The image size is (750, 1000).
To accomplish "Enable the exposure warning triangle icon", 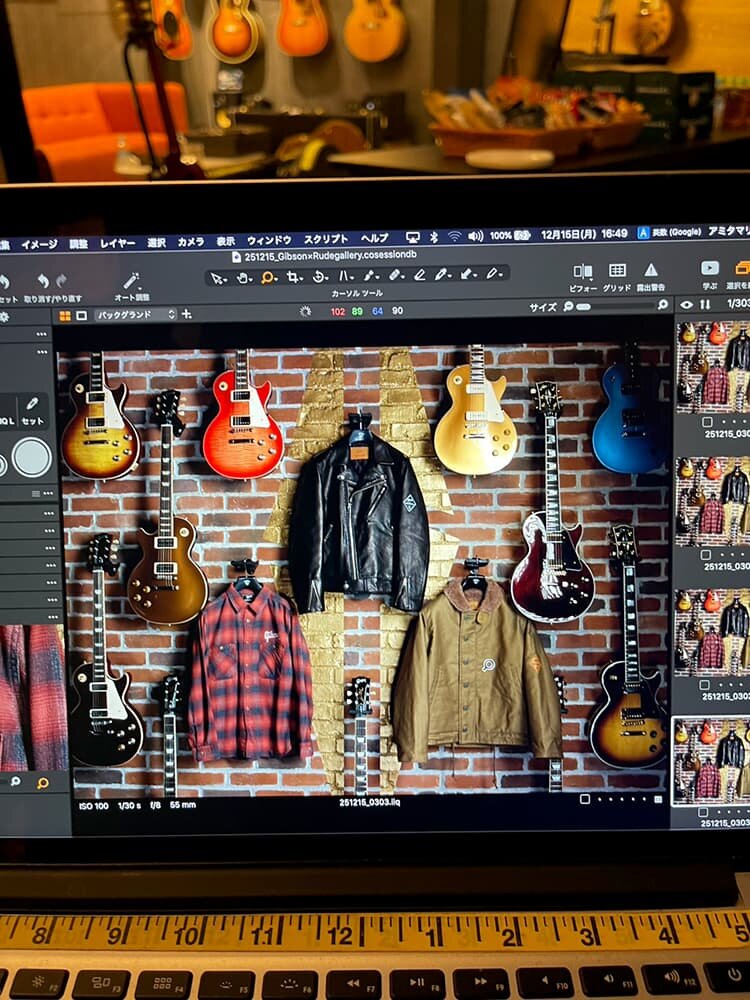I will click(x=651, y=271).
